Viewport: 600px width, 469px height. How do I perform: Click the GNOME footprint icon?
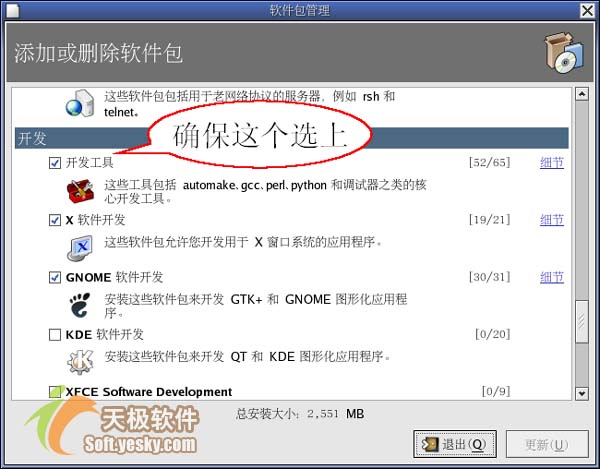80,305
